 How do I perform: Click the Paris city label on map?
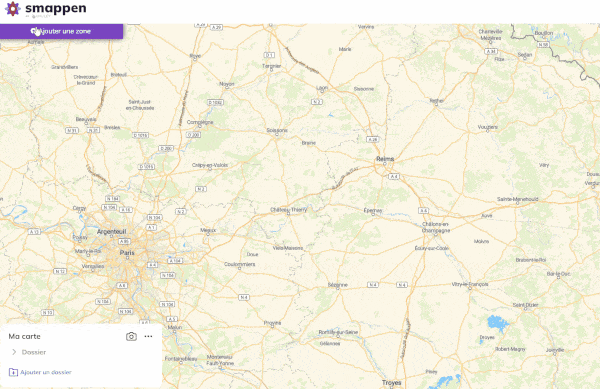pyautogui.click(x=127, y=252)
